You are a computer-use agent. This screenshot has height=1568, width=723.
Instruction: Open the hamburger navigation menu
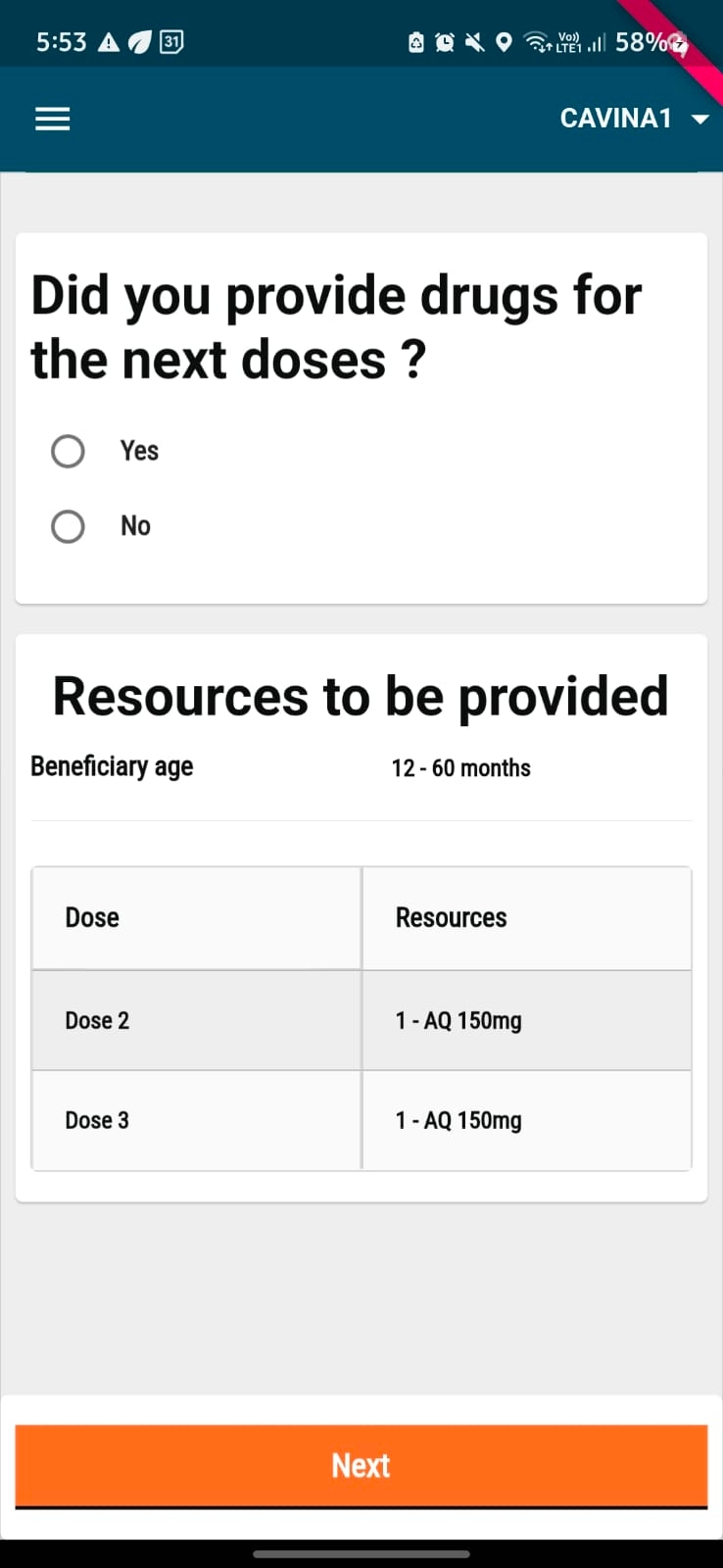[53, 119]
